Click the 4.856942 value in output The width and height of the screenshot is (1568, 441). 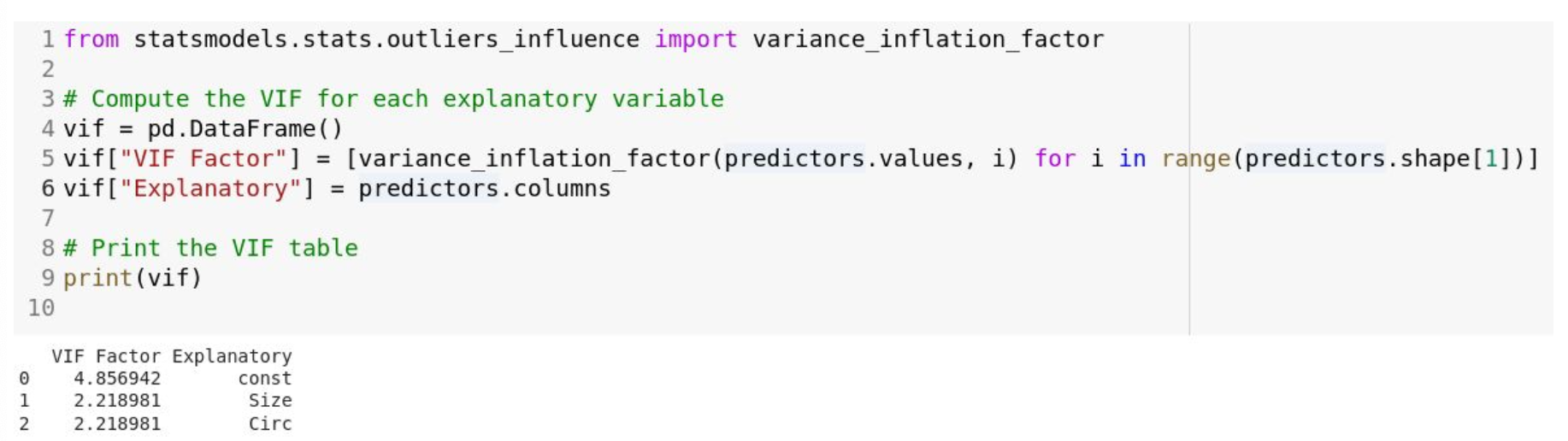pyautogui.click(x=117, y=379)
